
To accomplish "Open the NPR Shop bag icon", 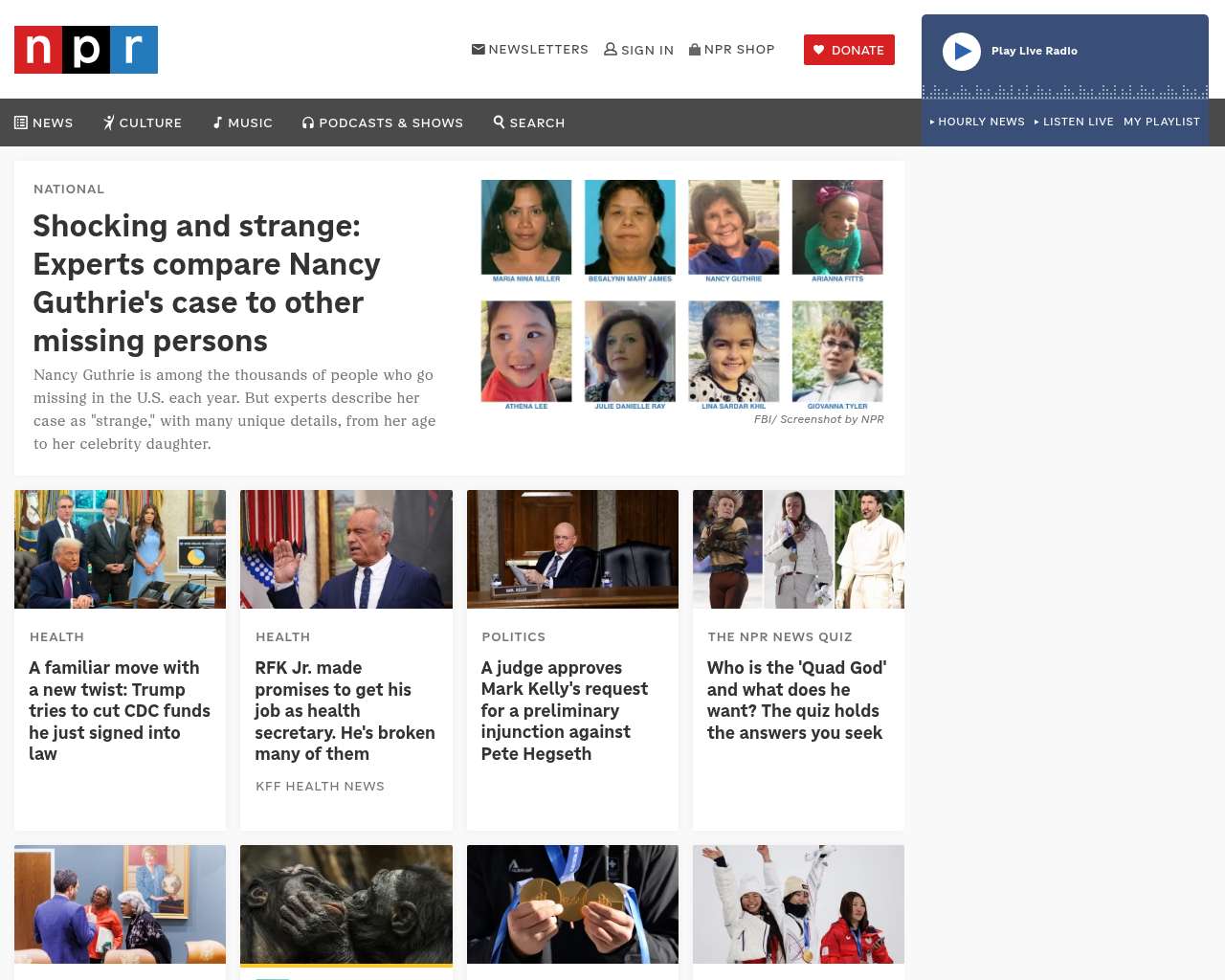I will point(695,49).
